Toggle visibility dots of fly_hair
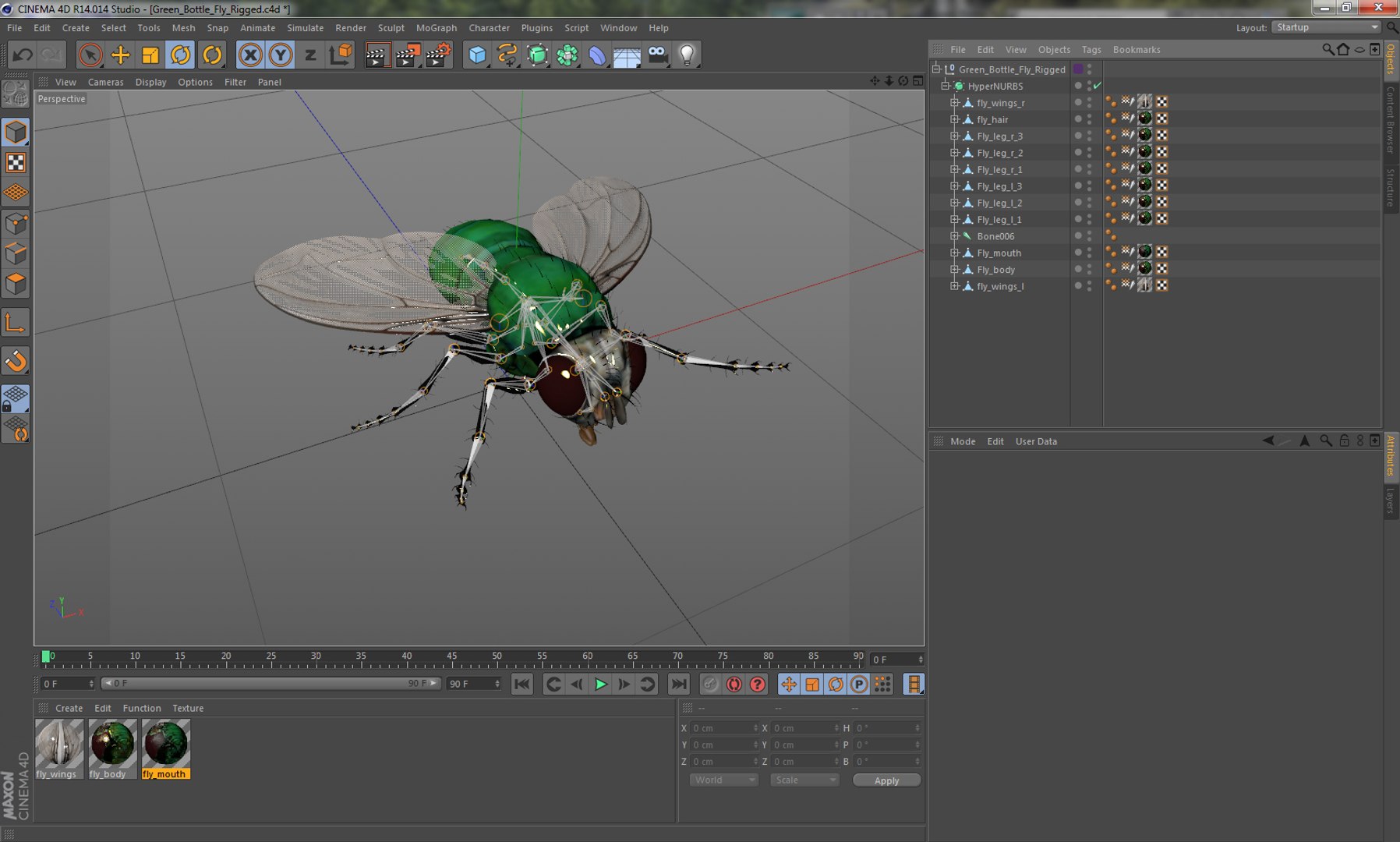 (1089, 119)
